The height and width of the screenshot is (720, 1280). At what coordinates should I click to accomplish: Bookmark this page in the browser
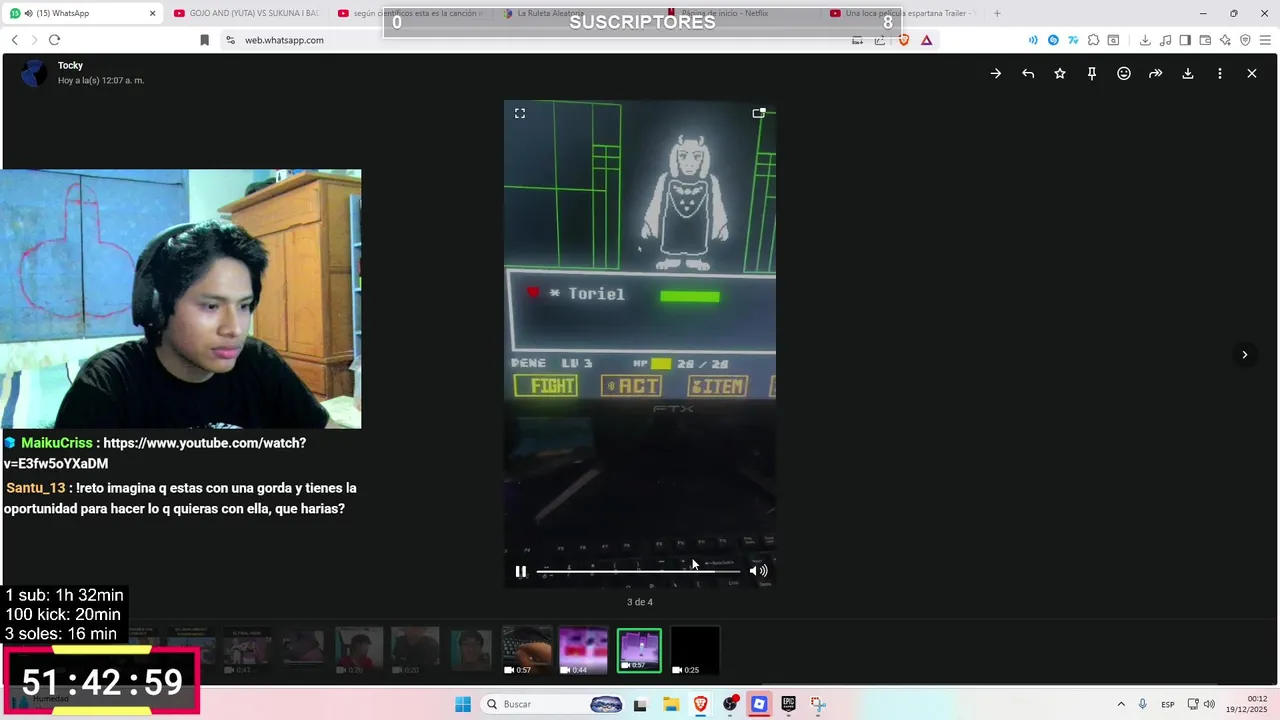point(204,40)
